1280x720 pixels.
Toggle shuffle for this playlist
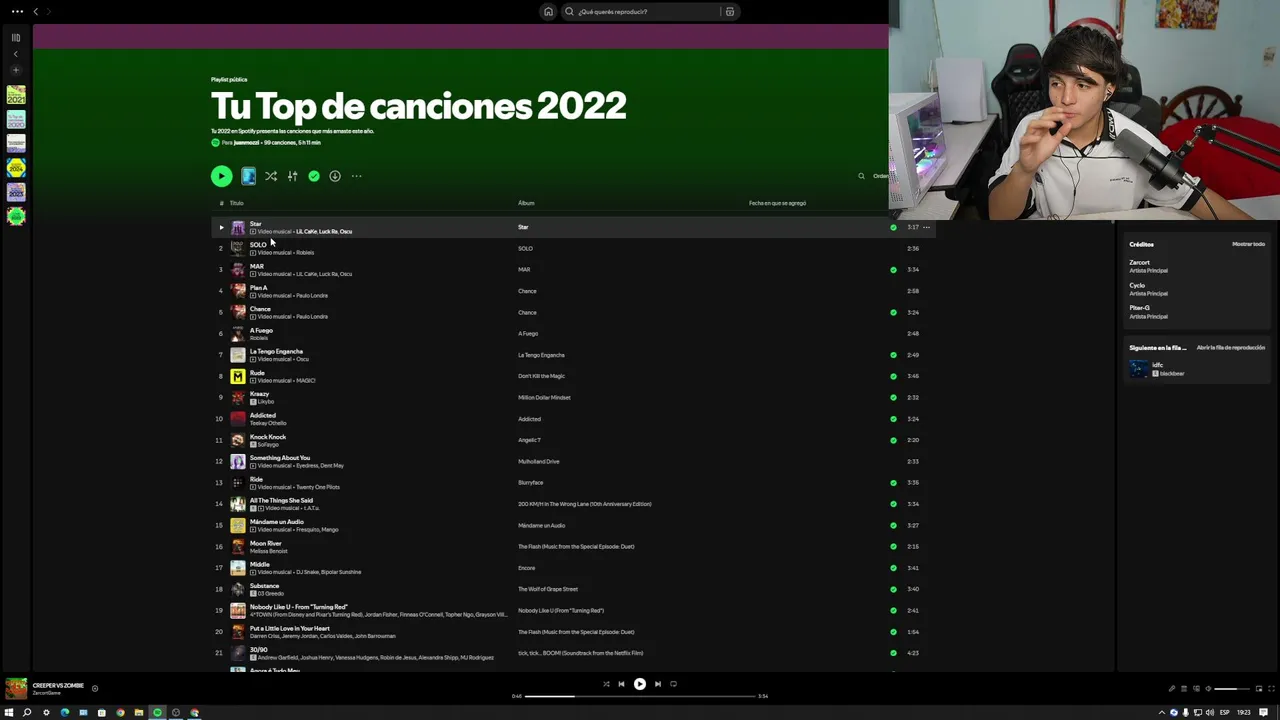point(271,176)
